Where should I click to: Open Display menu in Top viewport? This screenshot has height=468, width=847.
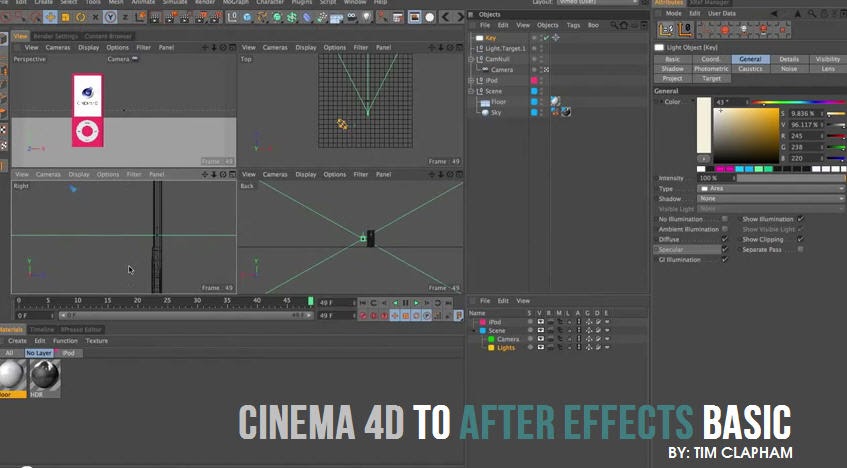tap(306, 48)
